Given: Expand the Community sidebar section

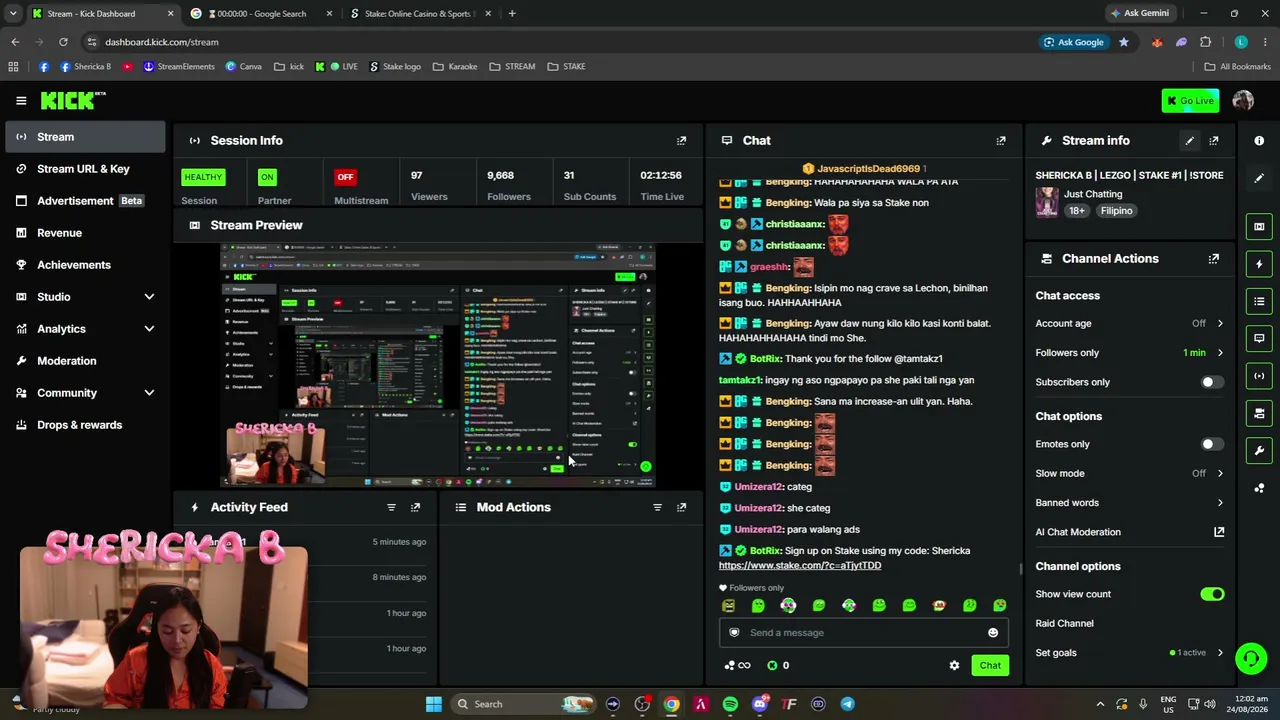Looking at the screenshot, I should [149, 393].
